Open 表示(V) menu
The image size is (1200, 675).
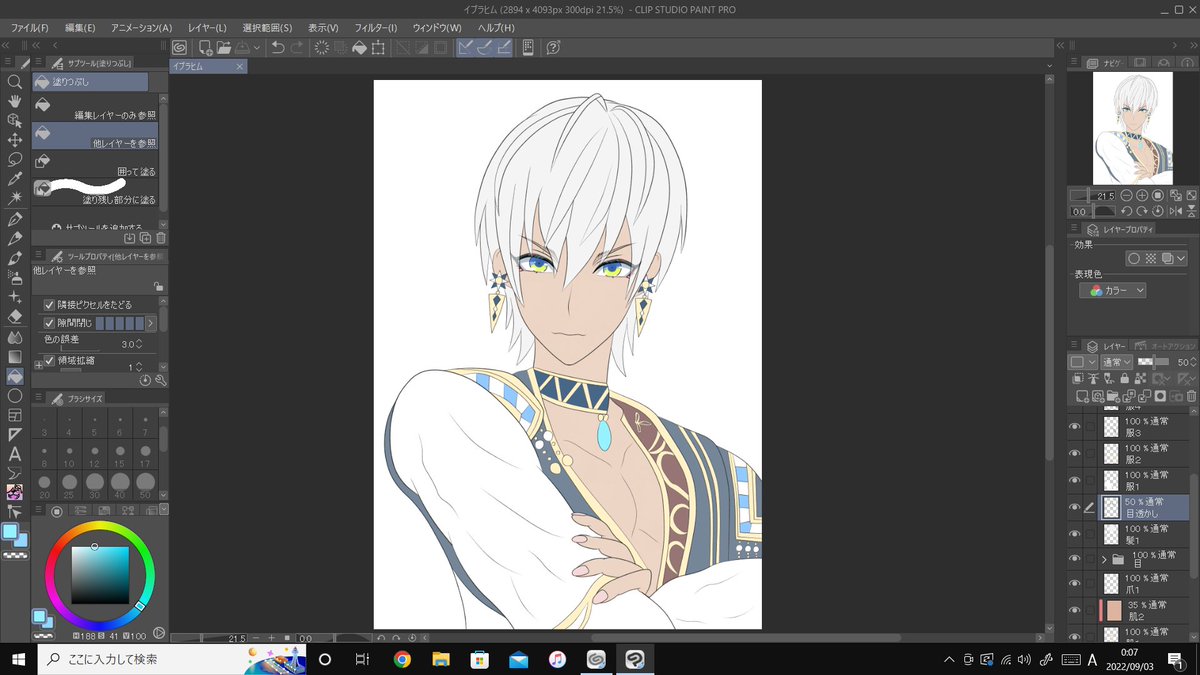323,27
